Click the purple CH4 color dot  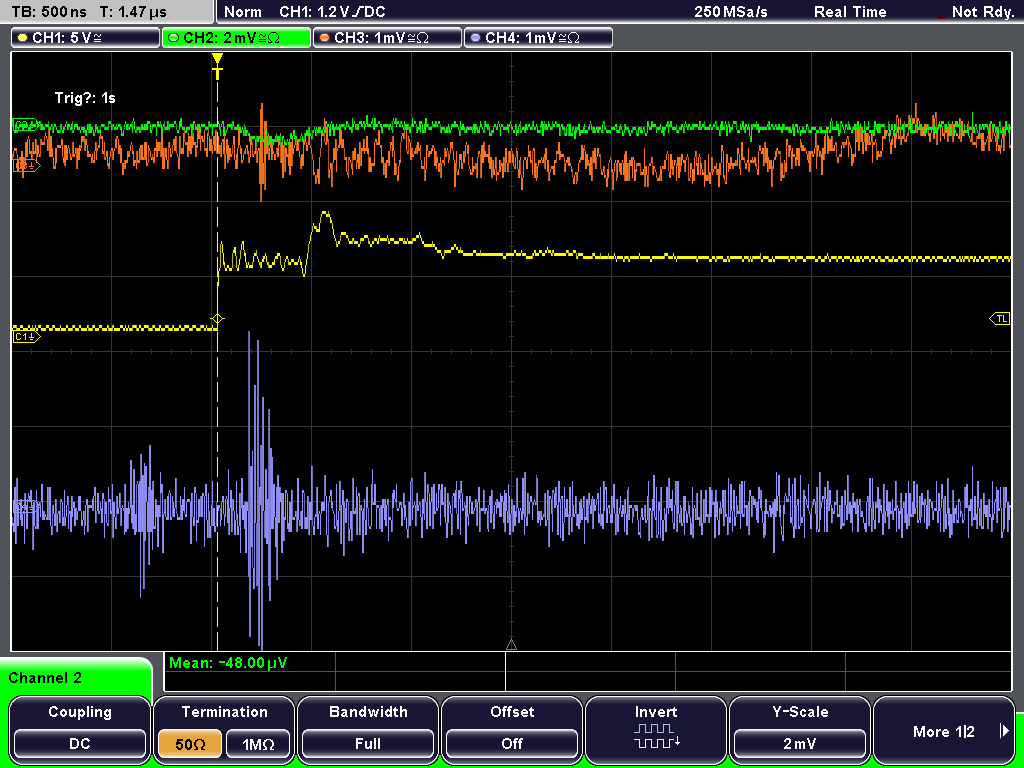(475, 38)
